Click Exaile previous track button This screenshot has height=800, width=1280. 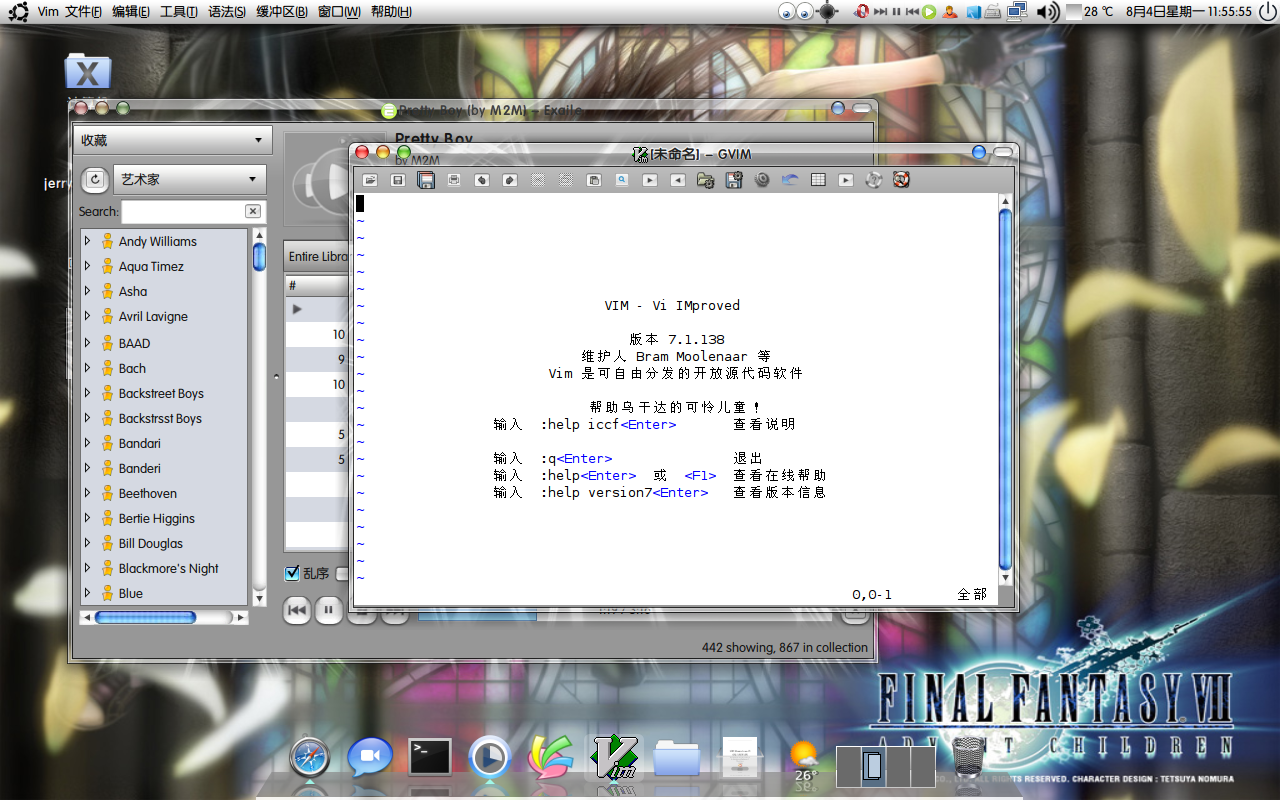point(296,609)
